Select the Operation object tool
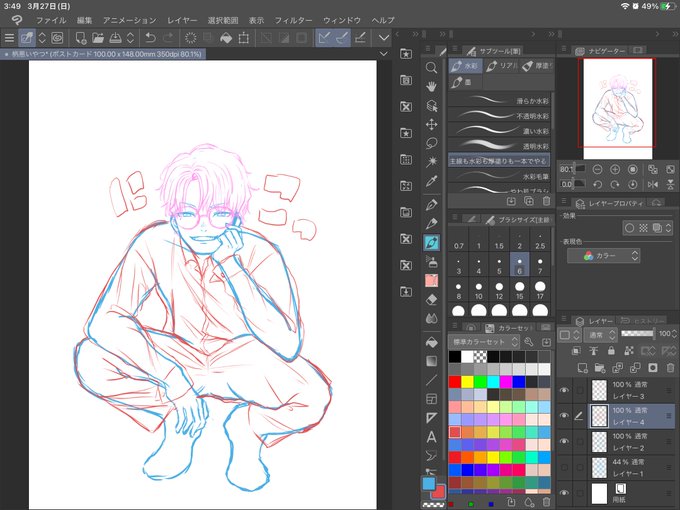The width and height of the screenshot is (680, 510). click(431, 106)
